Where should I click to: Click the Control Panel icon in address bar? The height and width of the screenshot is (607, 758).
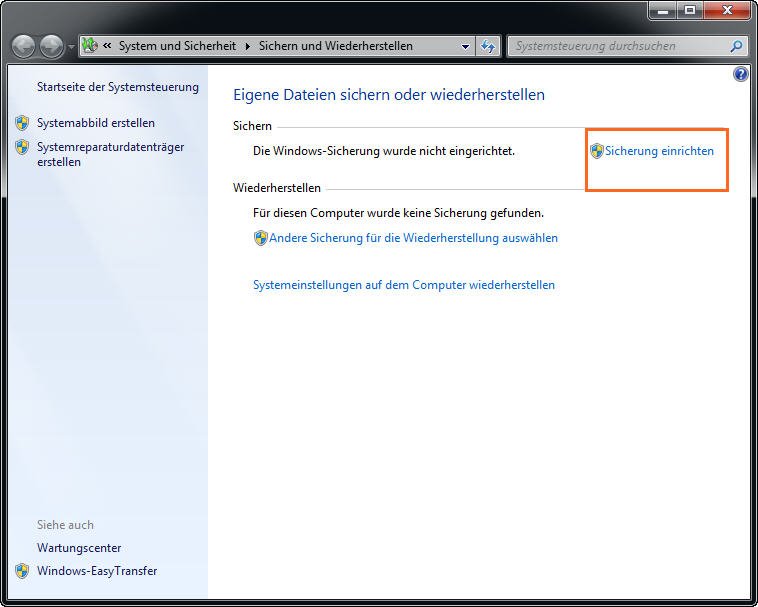point(90,46)
